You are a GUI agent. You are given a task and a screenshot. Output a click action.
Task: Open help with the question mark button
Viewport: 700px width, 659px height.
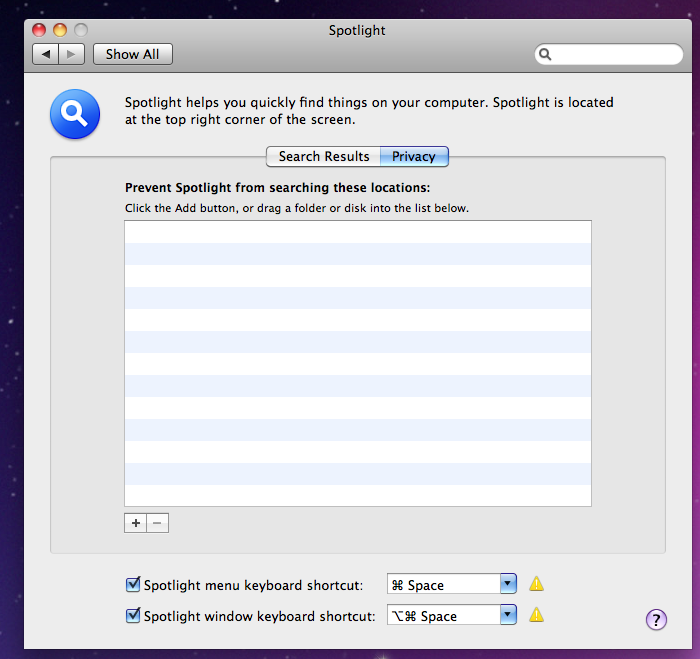click(x=656, y=620)
